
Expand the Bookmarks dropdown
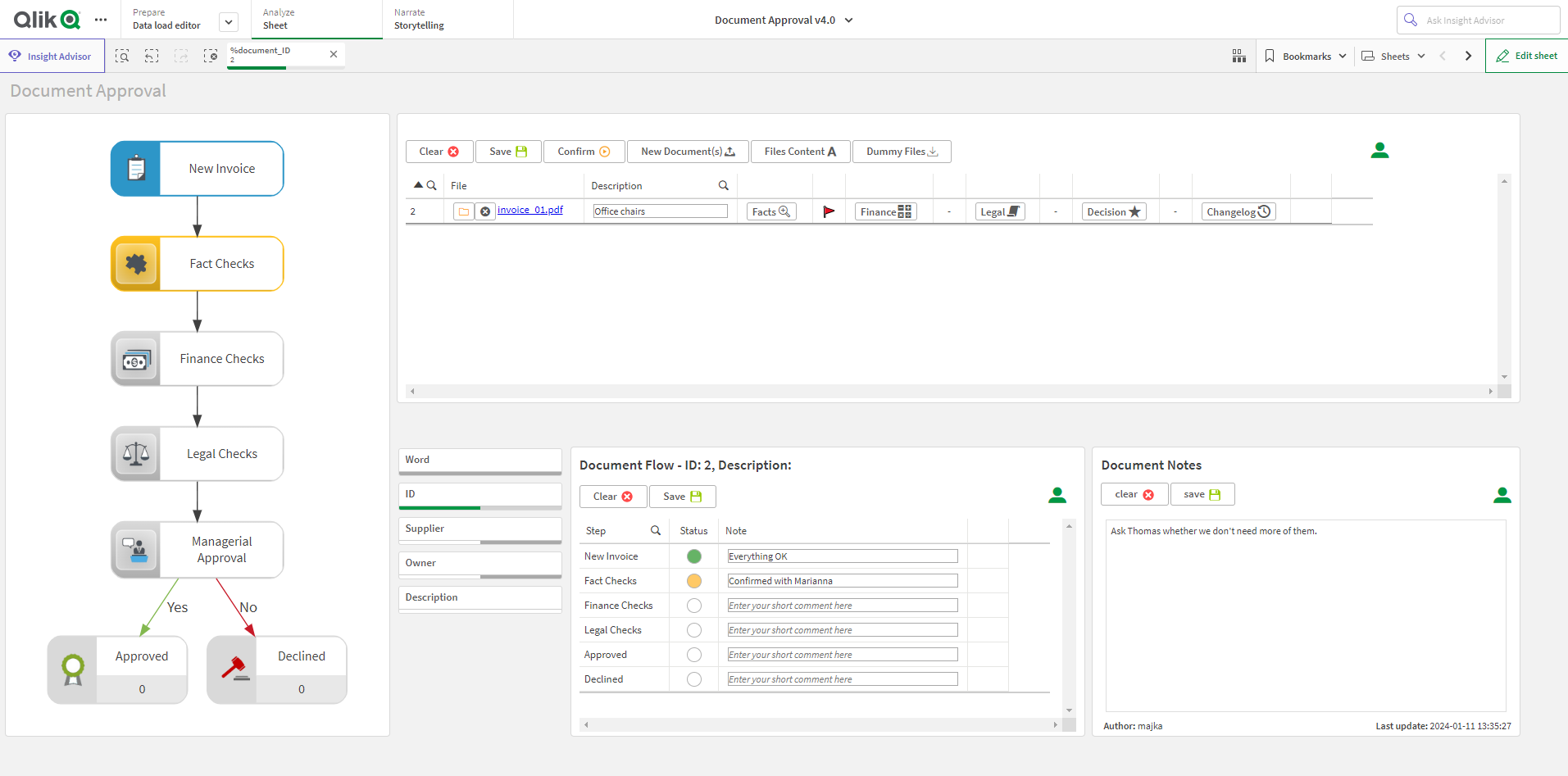(x=1306, y=56)
